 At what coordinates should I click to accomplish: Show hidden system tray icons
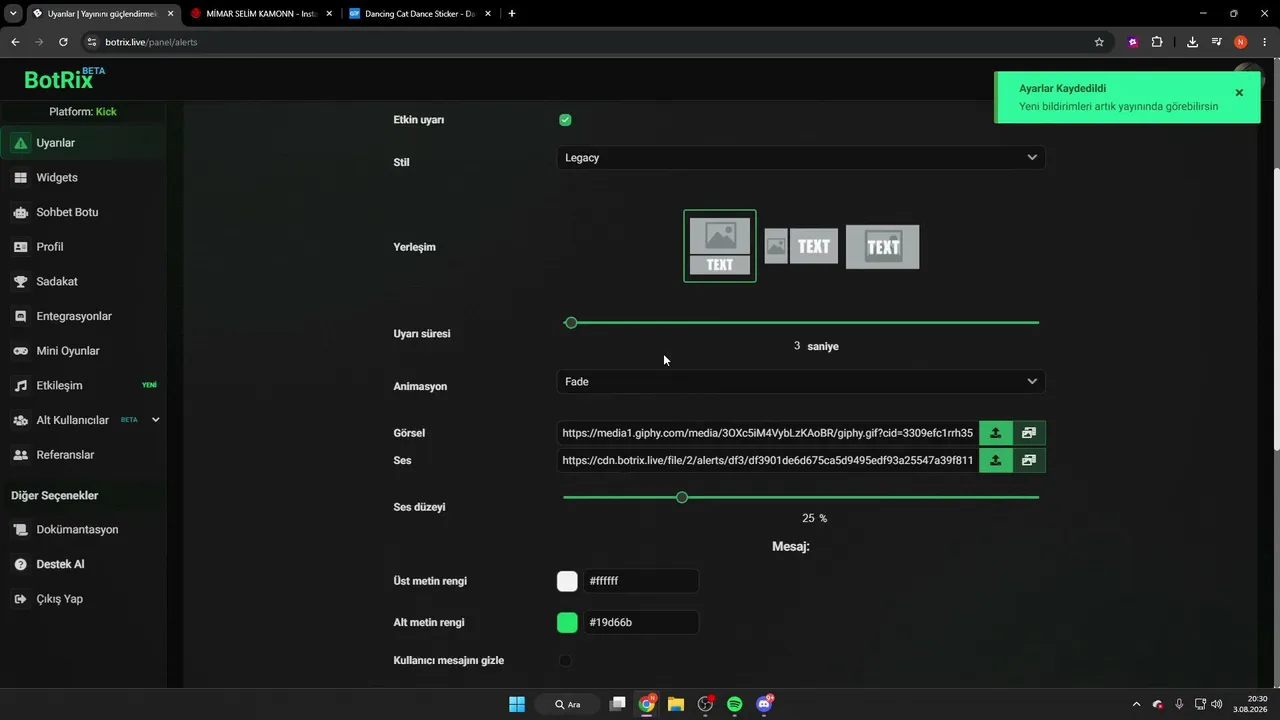coord(1135,704)
